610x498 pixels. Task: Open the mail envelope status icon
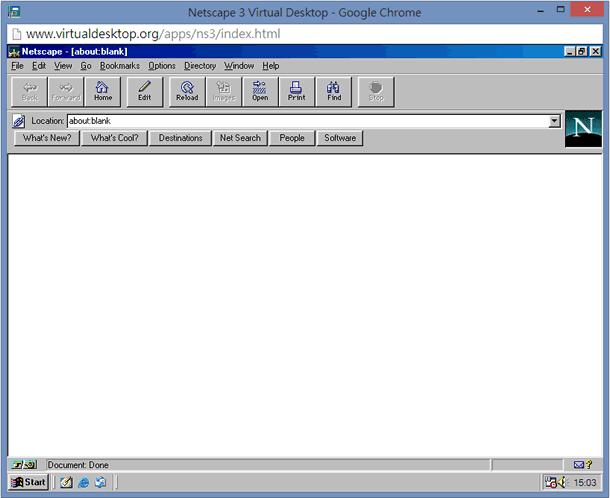click(579, 465)
